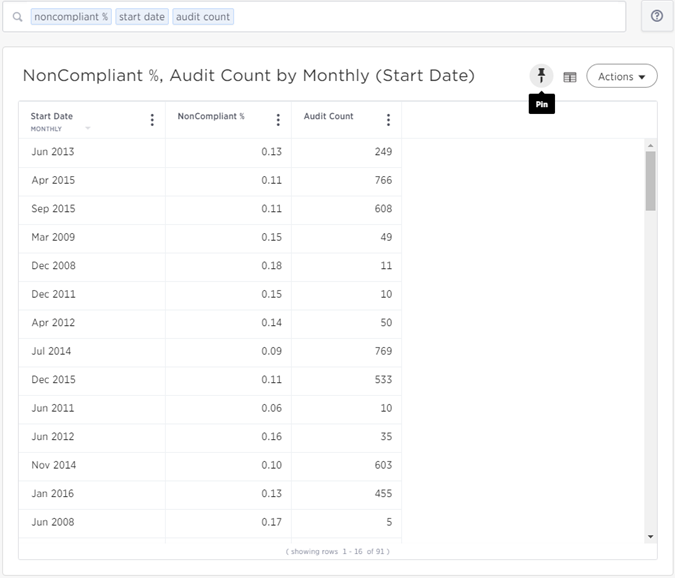Screen dimensions: 675x578
Task: Click NonCompliant value 0.18
Action: click(271, 265)
